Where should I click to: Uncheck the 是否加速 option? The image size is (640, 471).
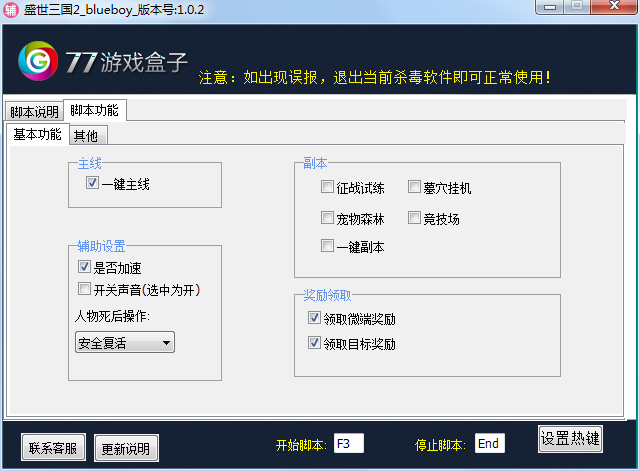coord(85,267)
